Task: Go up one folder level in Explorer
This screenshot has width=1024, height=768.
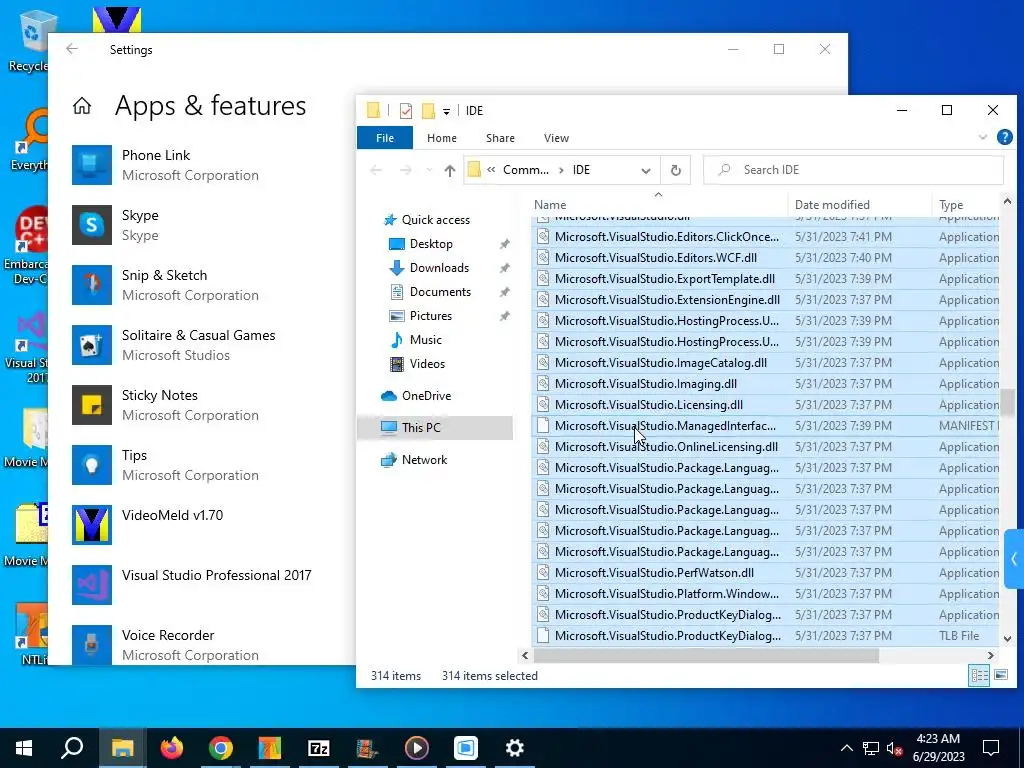Action: [x=449, y=170]
